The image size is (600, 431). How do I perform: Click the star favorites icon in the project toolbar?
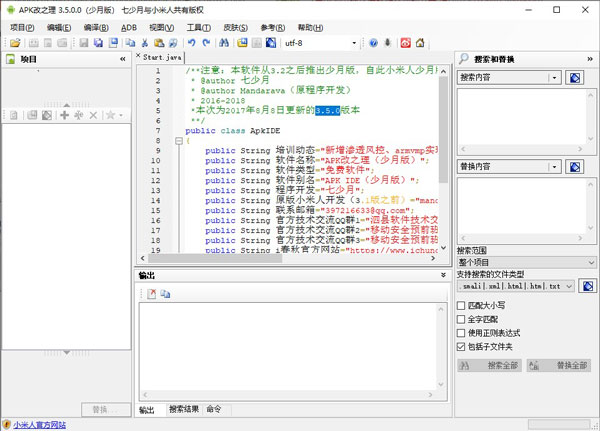[110, 115]
